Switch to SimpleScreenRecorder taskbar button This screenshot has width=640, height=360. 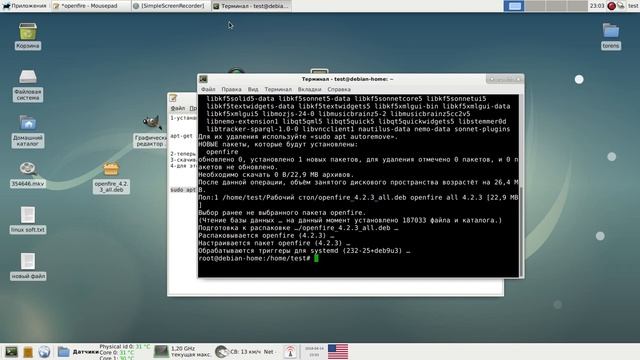tap(171, 6)
